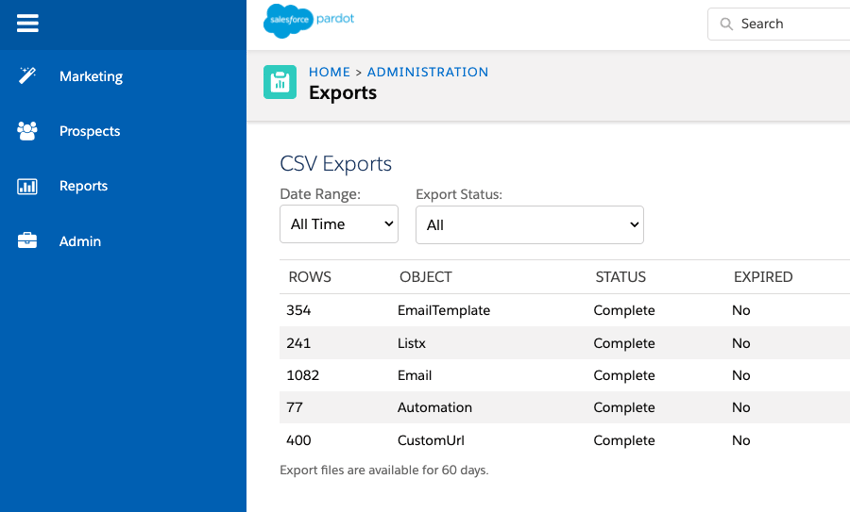
Task: Click the Salesforce Pardot logo
Action: [x=308, y=21]
